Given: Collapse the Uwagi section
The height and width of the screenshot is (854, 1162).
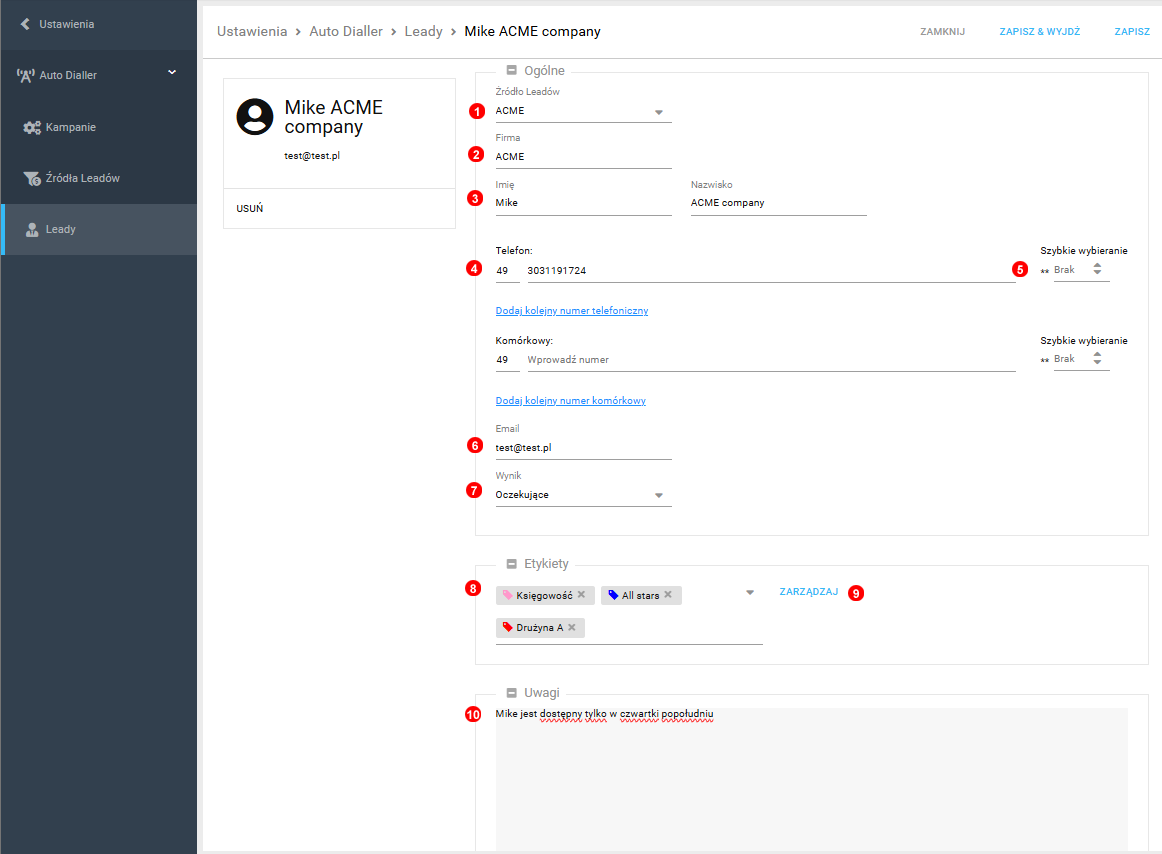Looking at the screenshot, I should pos(511,692).
